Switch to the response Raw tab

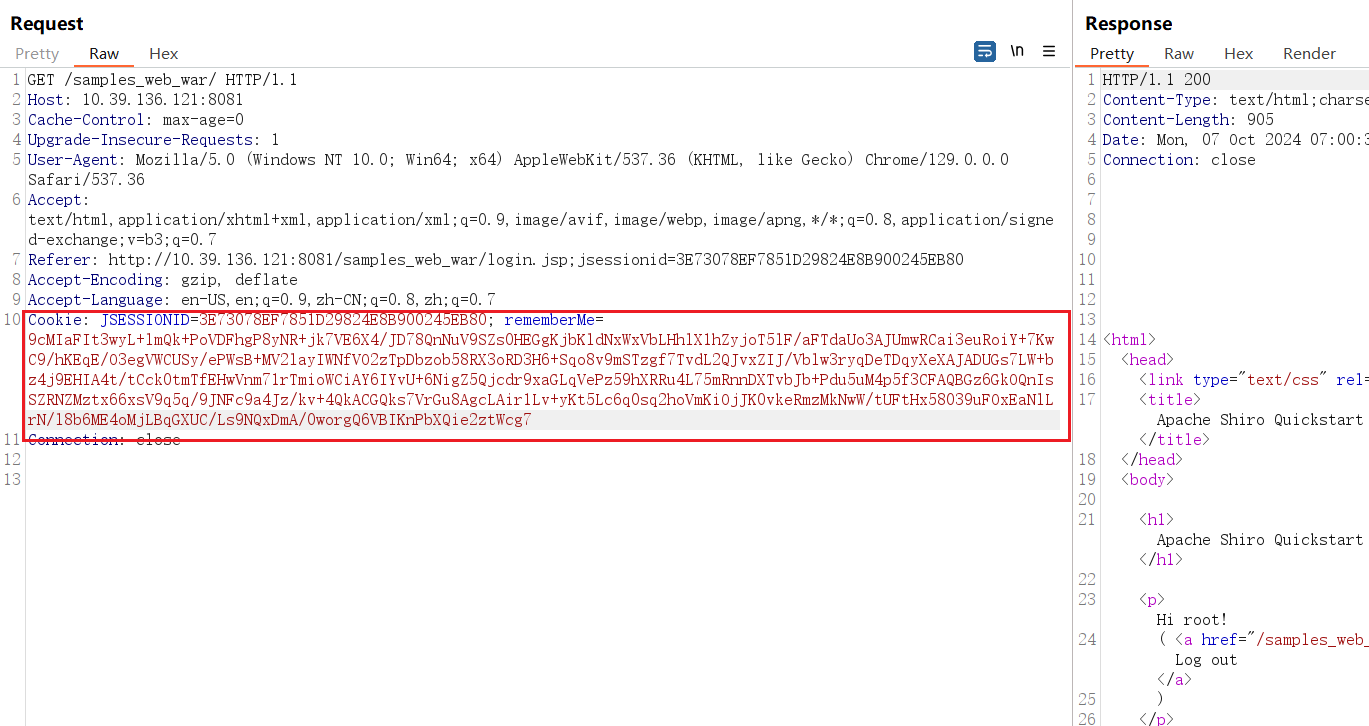click(x=1178, y=53)
